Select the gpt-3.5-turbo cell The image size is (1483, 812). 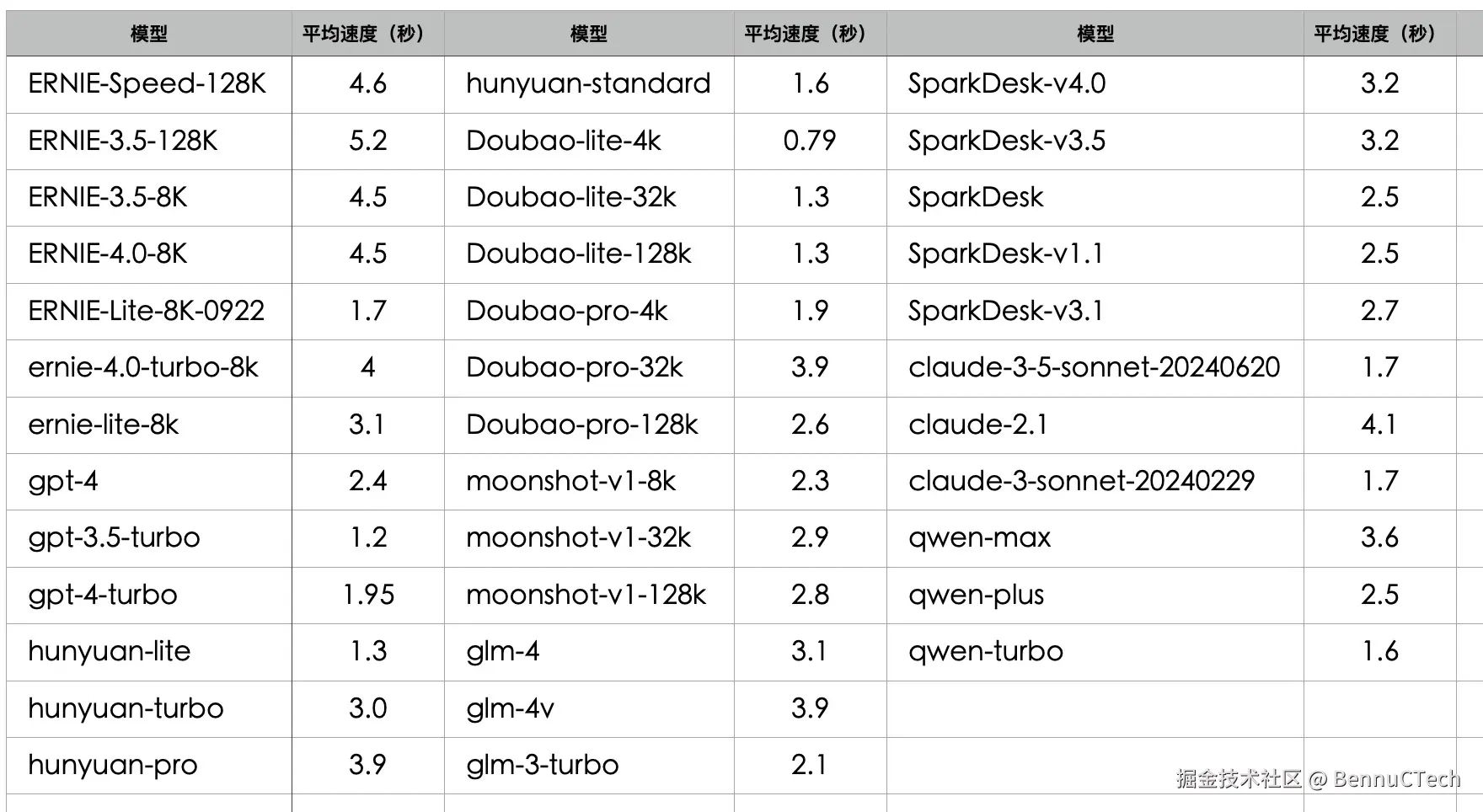pyautogui.click(x=115, y=537)
